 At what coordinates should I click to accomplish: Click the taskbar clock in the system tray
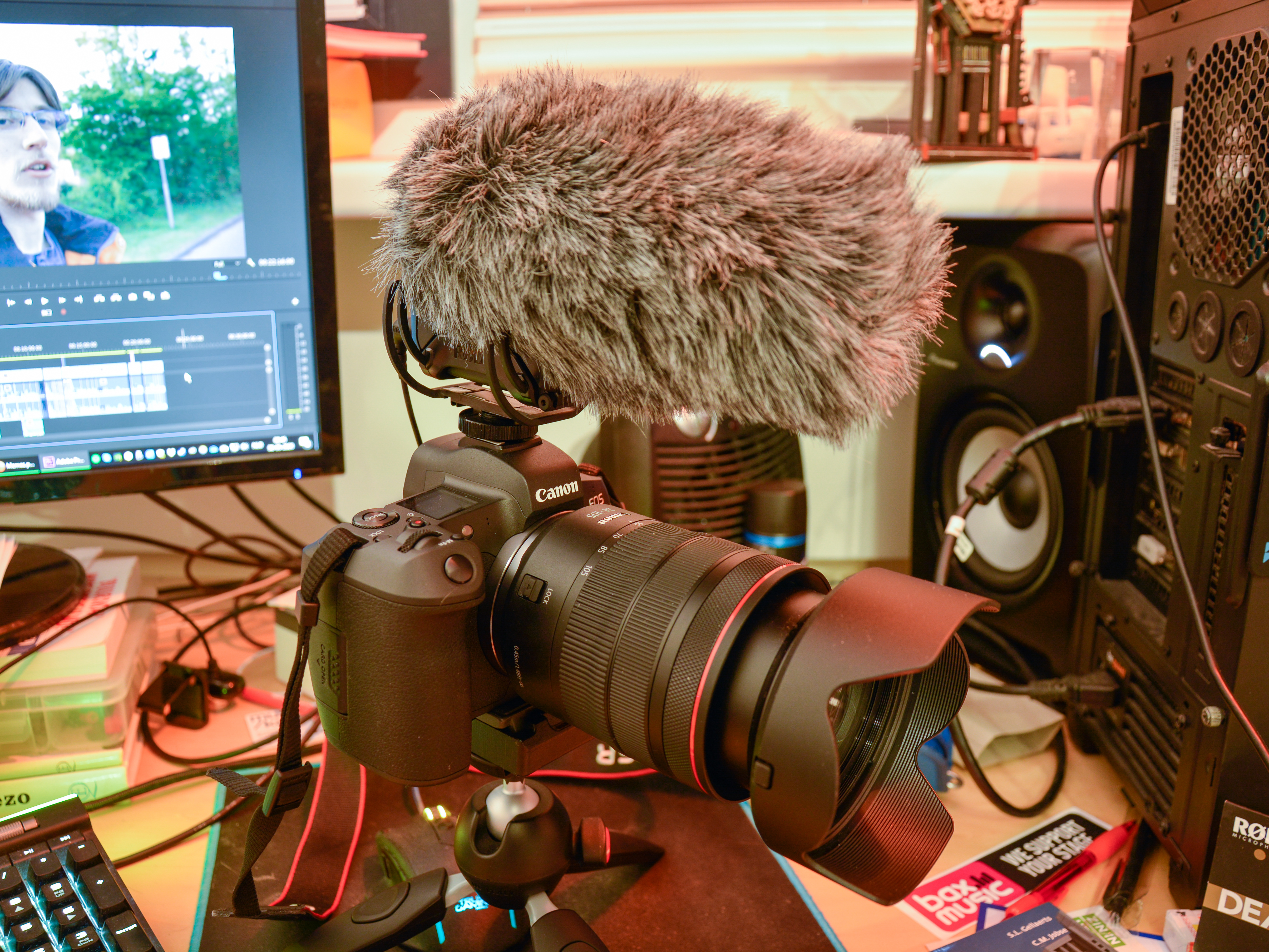click(x=281, y=444)
